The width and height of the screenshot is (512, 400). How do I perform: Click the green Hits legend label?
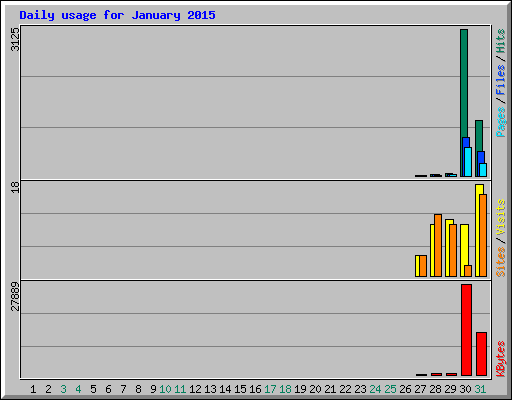501,41
